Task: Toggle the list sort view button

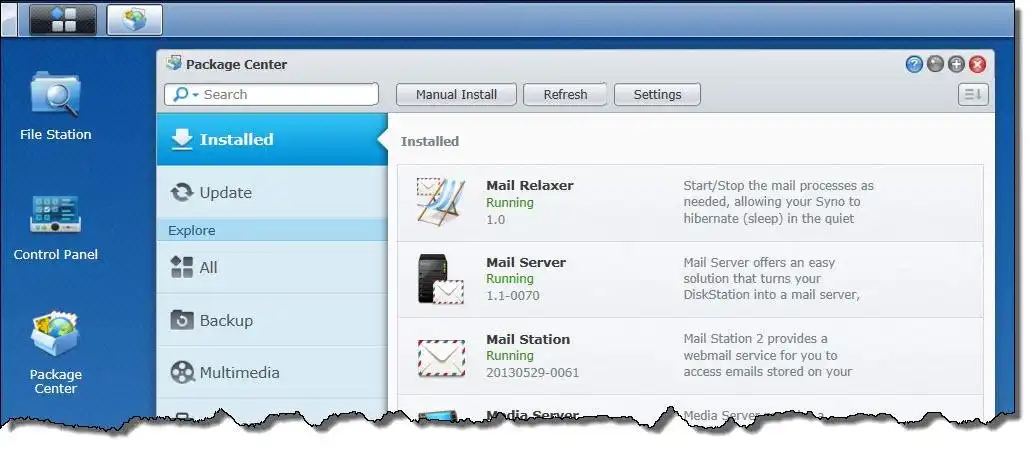Action: click(973, 95)
